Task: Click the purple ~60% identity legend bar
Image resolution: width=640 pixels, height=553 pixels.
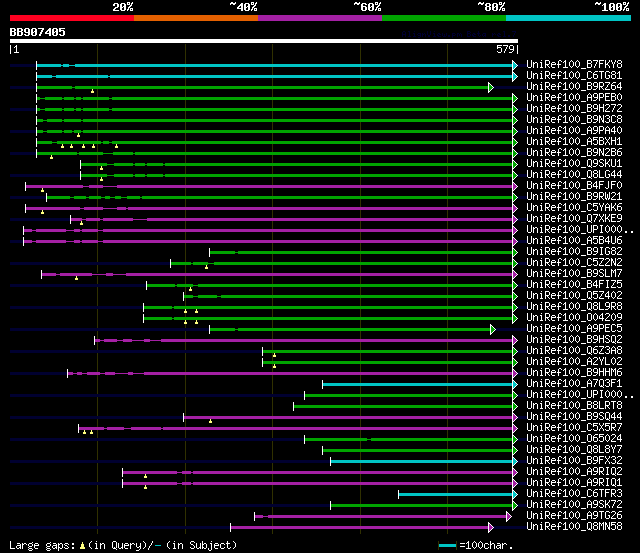Action: tap(320, 18)
